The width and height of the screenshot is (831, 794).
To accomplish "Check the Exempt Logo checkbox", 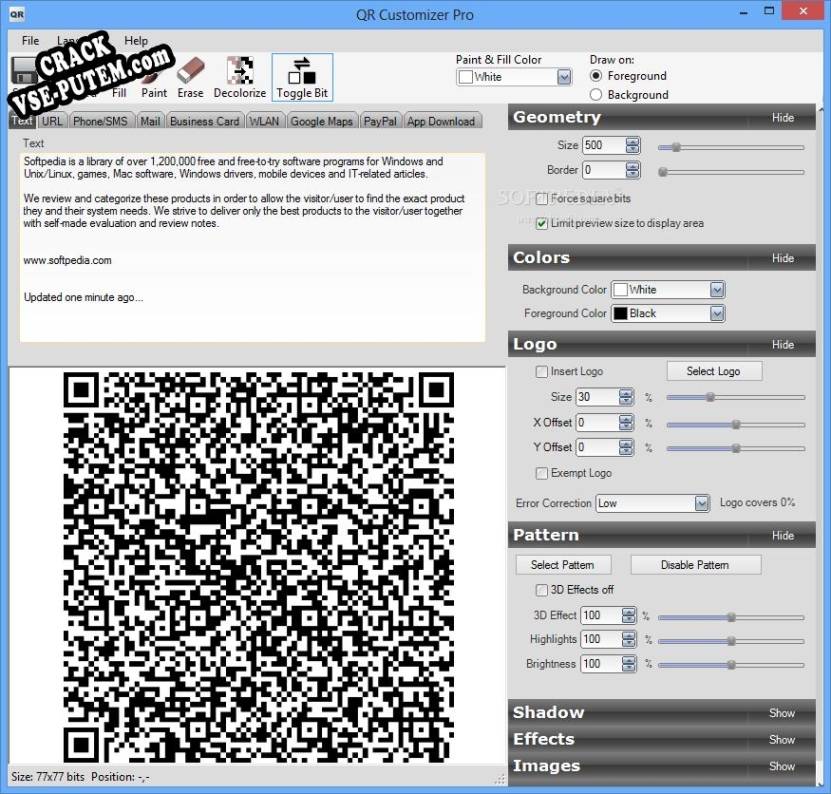I will (x=542, y=473).
